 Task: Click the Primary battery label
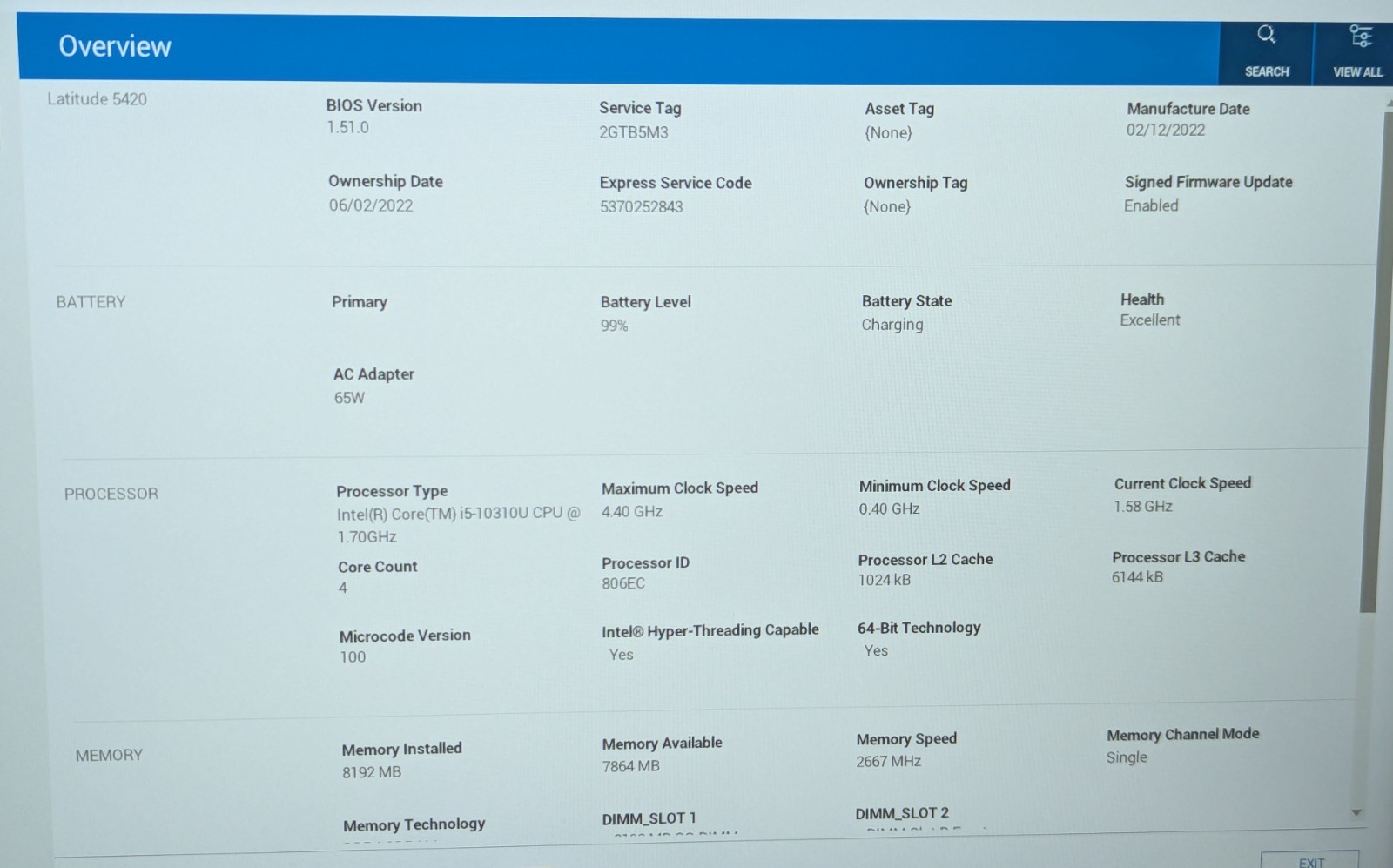click(359, 302)
